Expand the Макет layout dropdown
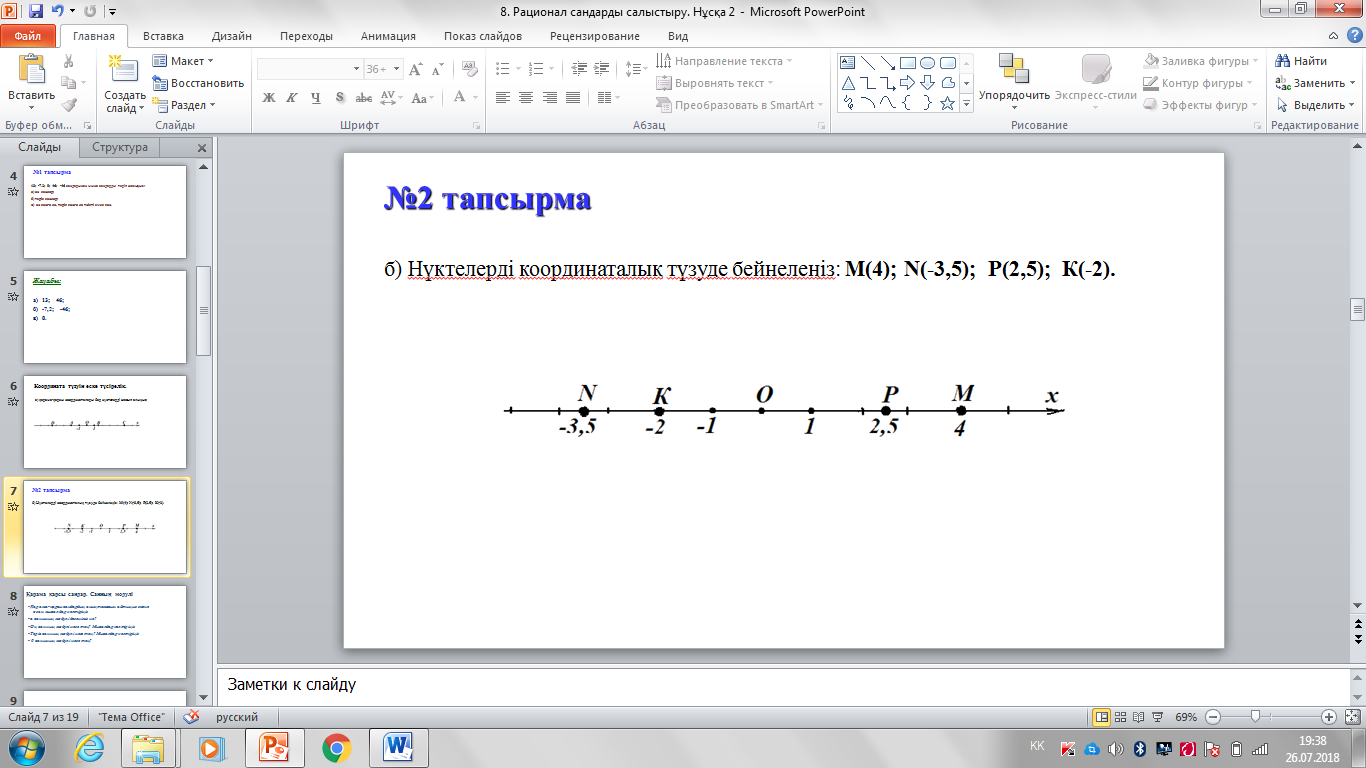Screen dimensions: 1366x768 click(186, 61)
